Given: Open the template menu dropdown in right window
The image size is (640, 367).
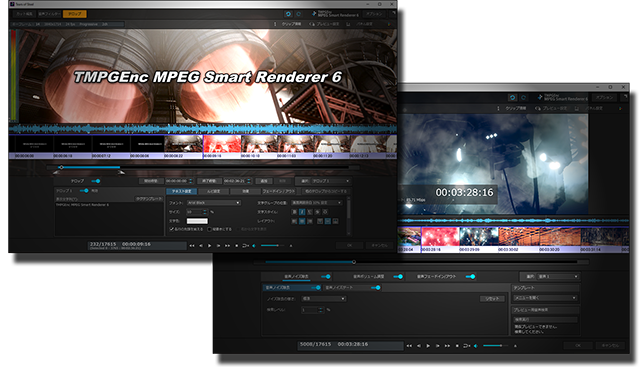Looking at the screenshot, I should point(545,298).
